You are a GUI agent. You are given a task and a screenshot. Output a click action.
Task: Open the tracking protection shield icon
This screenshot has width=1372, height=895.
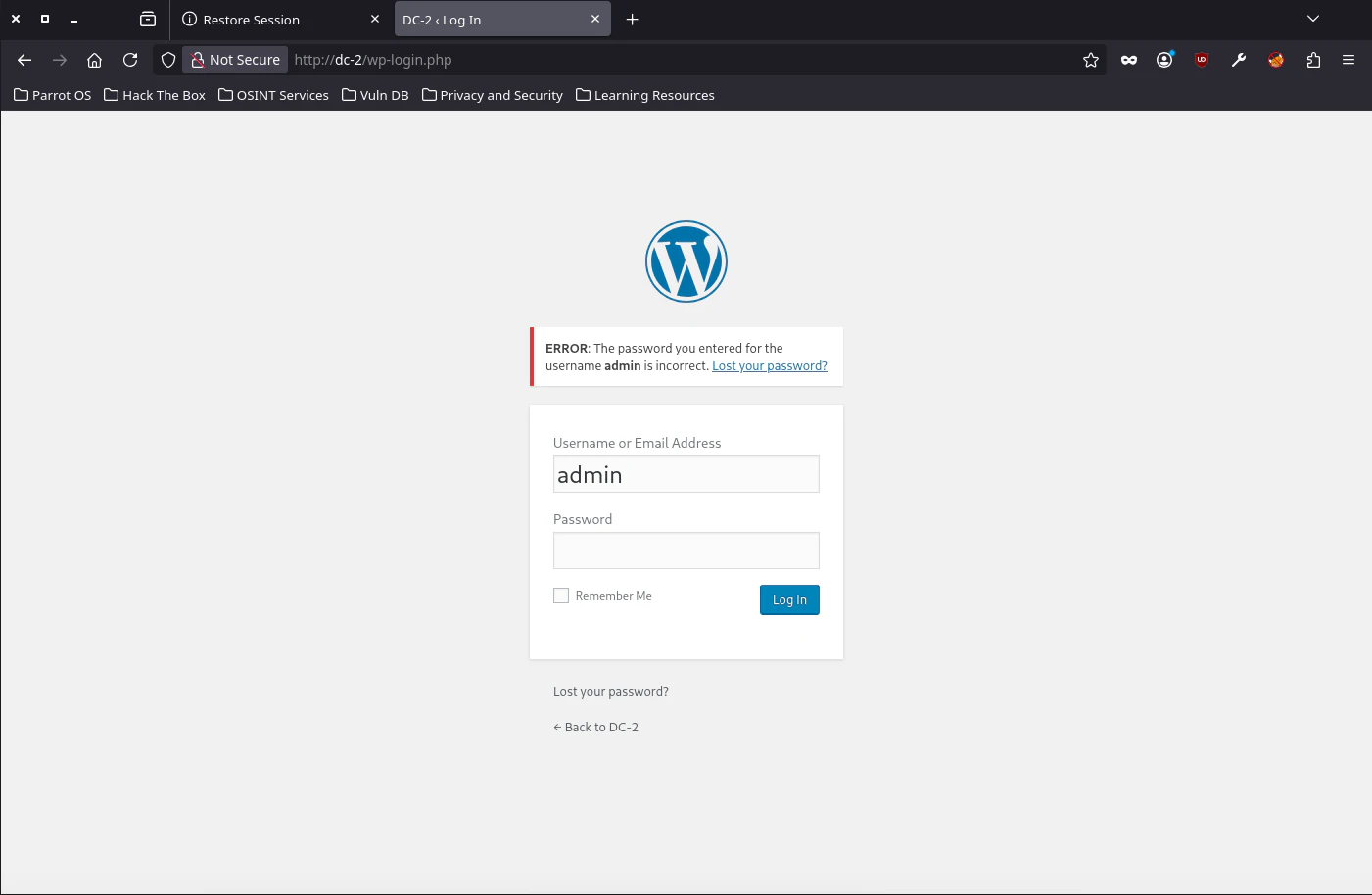coord(168,60)
